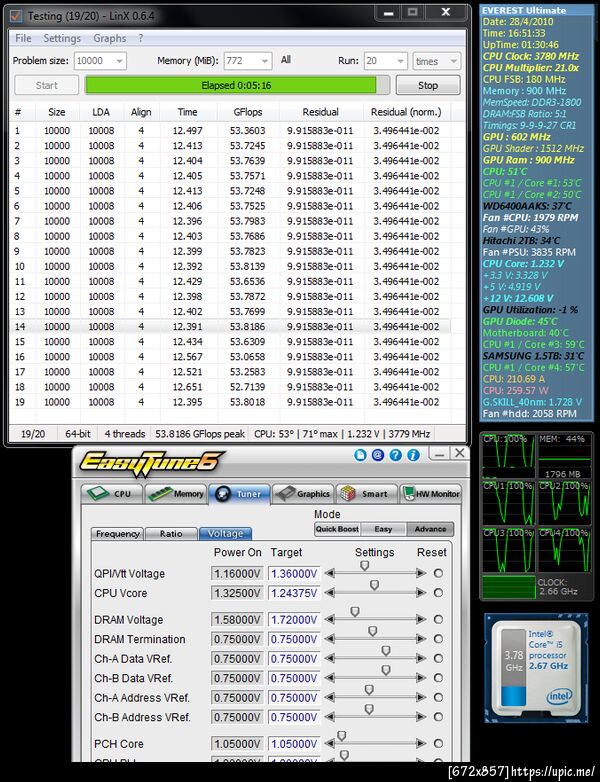Image resolution: width=600 pixels, height=782 pixels.
Task: Click the CPU Vcore target value field
Action: [x=294, y=593]
